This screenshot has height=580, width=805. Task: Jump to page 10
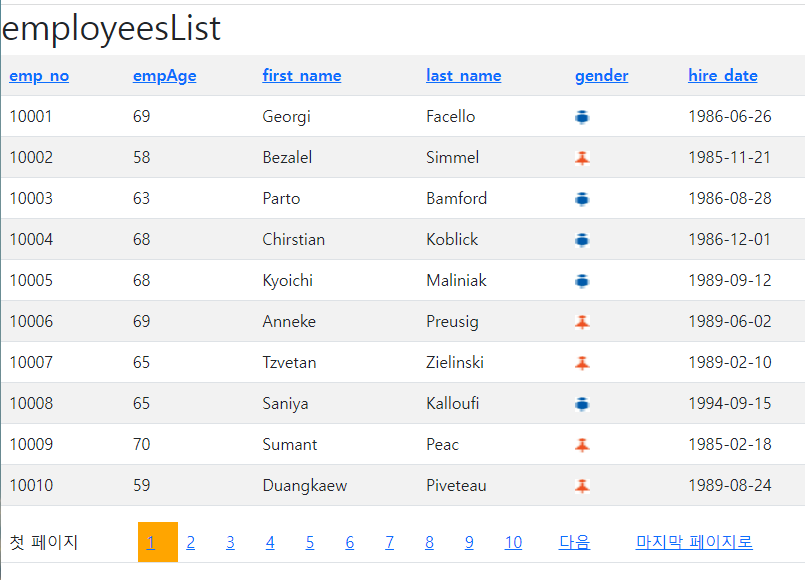point(513,542)
